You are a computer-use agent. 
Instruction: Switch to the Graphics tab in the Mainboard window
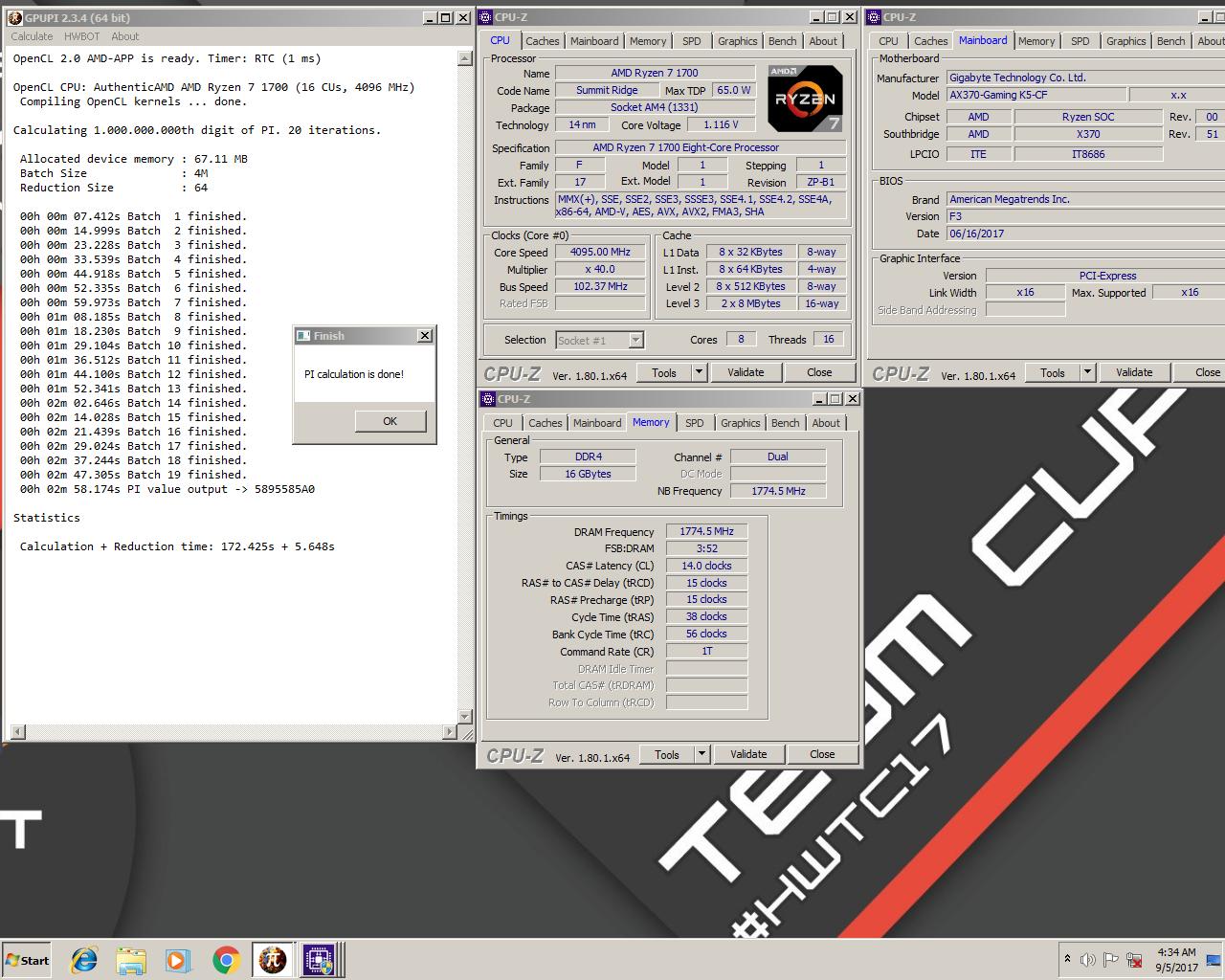[x=1125, y=41]
